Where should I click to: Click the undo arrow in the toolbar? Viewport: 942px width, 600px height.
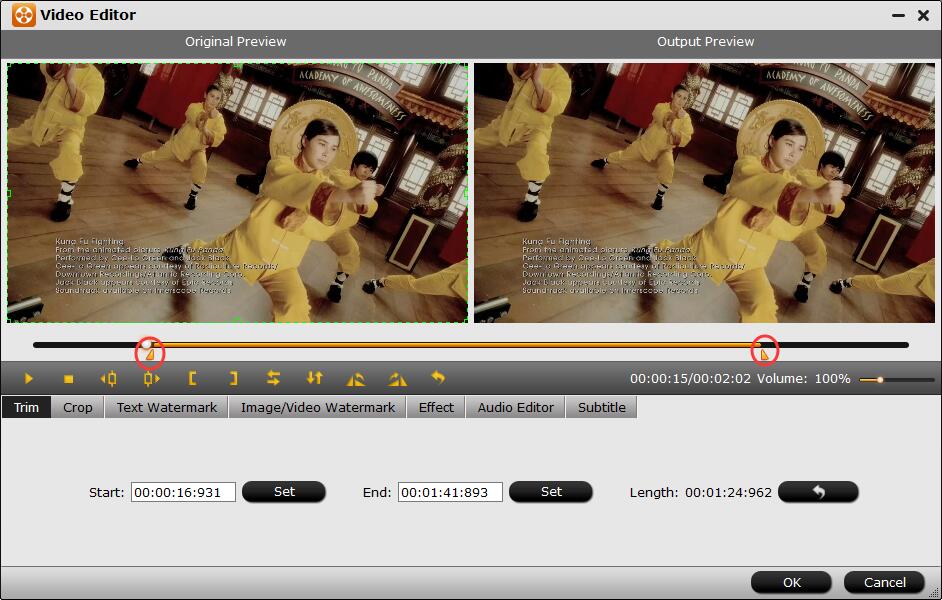tap(437, 378)
